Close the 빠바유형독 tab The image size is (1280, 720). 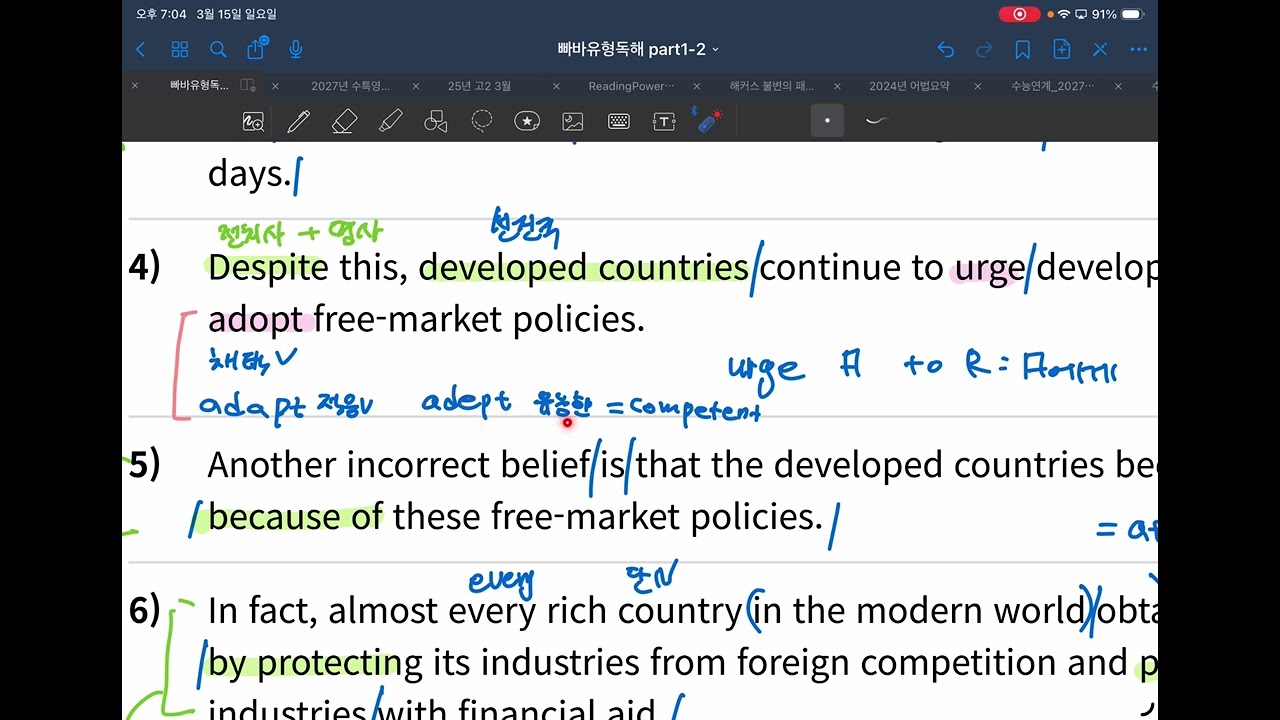[x=135, y=86]
